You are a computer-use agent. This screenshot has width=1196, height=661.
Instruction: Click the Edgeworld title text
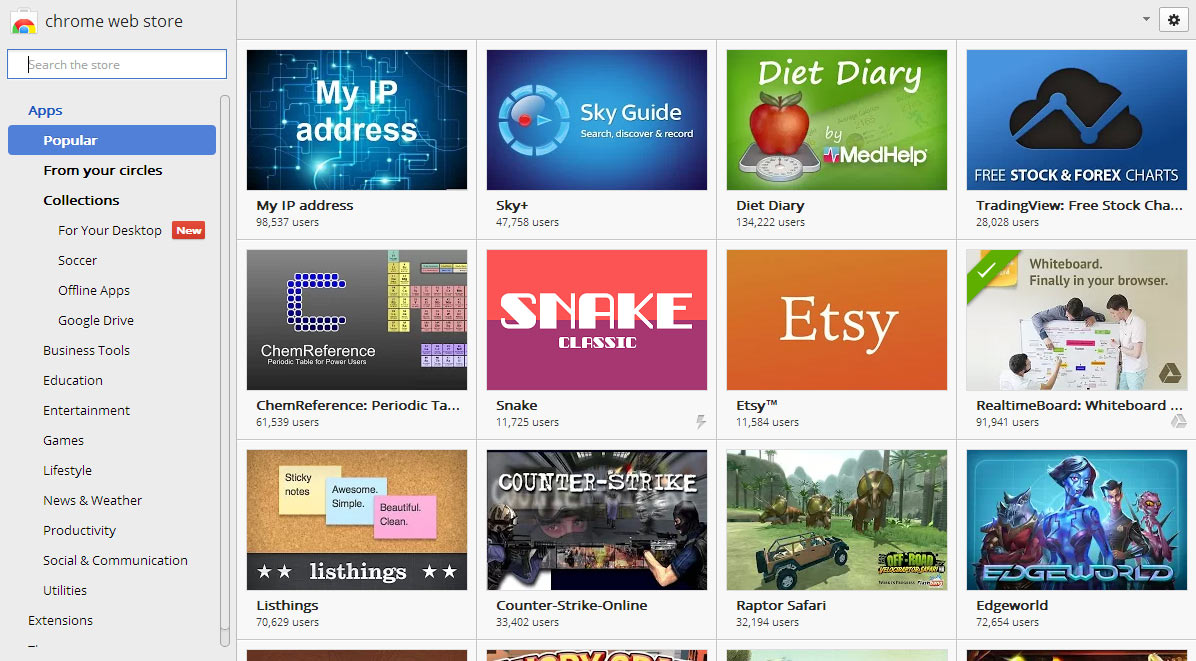point(1011,606)
